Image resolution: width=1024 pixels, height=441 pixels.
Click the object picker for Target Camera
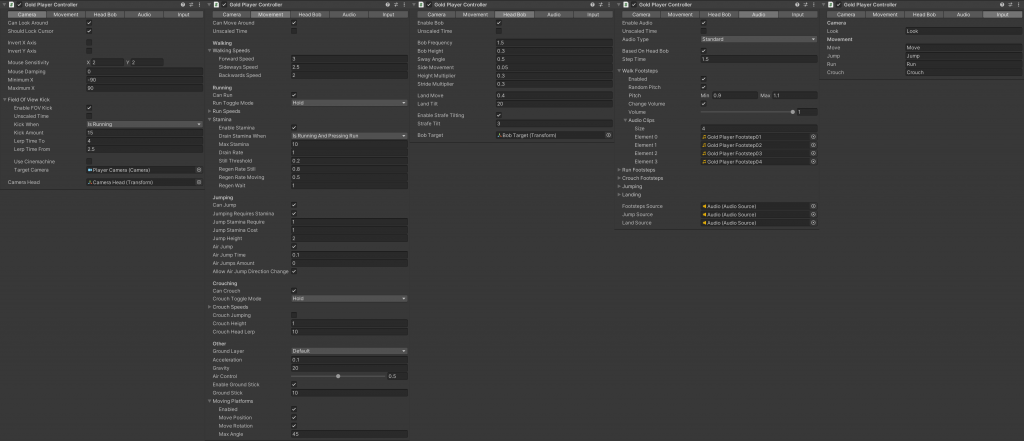tap(199, 170)
